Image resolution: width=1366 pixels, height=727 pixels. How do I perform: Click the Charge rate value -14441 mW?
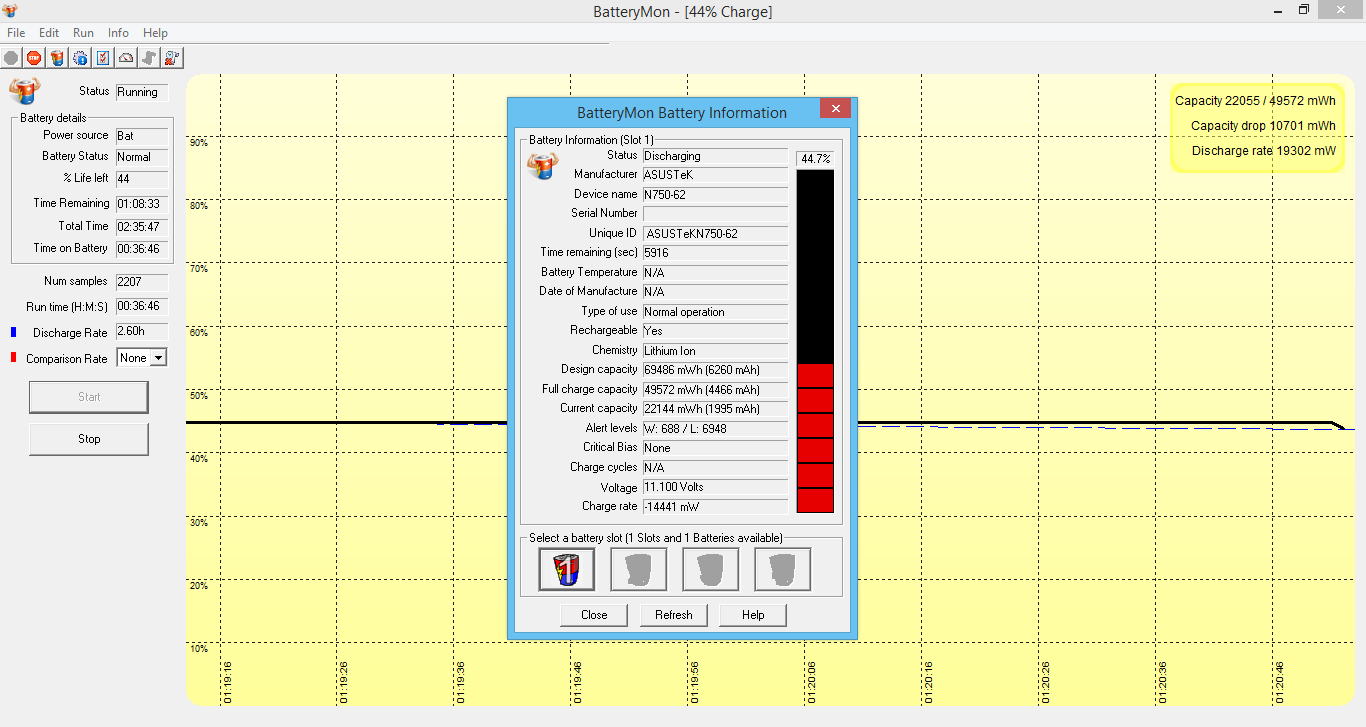point(715,507)
